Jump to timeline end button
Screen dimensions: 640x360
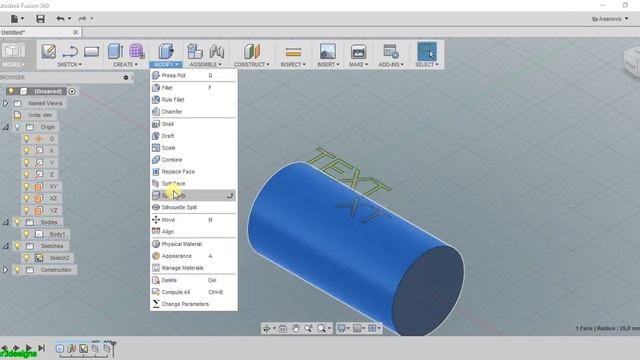coord(41,348)
